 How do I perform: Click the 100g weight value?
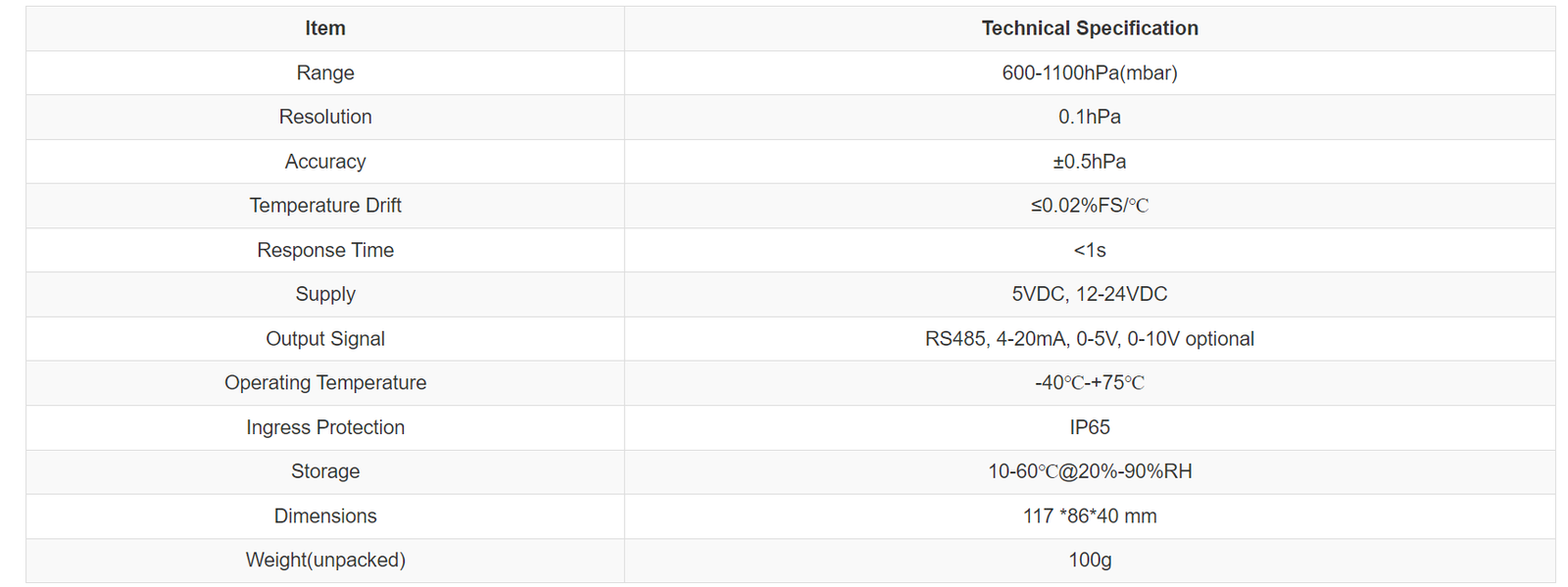(1090, 561)
